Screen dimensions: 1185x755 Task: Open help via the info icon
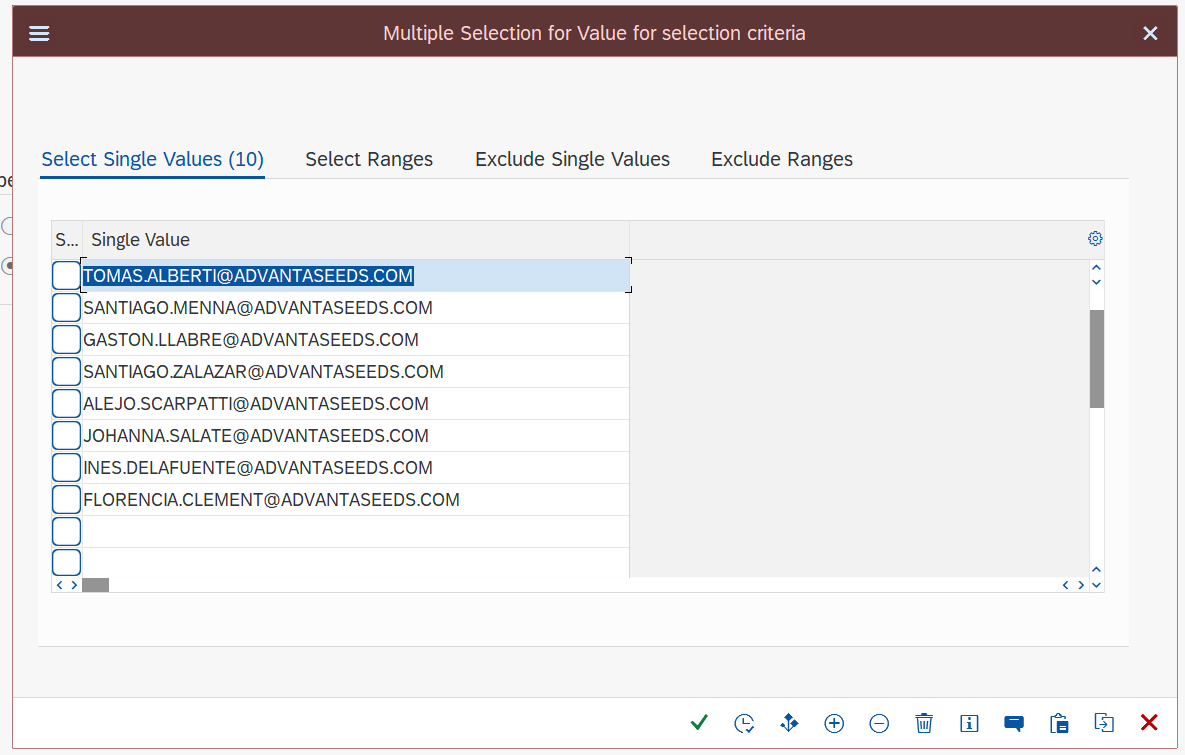point(969,723)
